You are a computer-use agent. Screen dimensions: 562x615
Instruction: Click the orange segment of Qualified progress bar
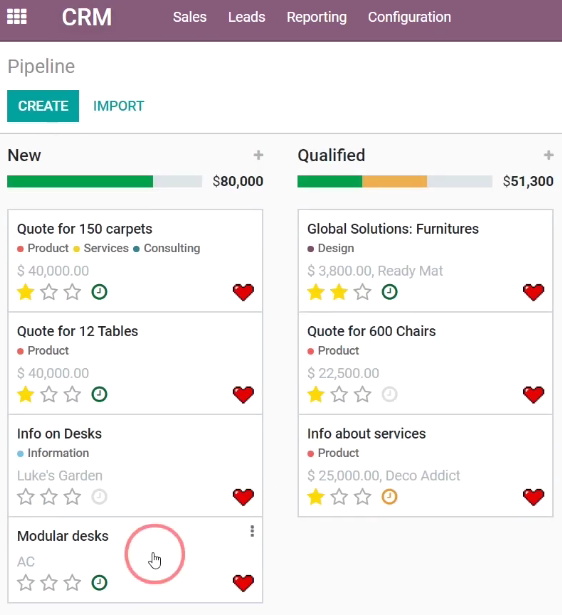click(x=395, y=181)
